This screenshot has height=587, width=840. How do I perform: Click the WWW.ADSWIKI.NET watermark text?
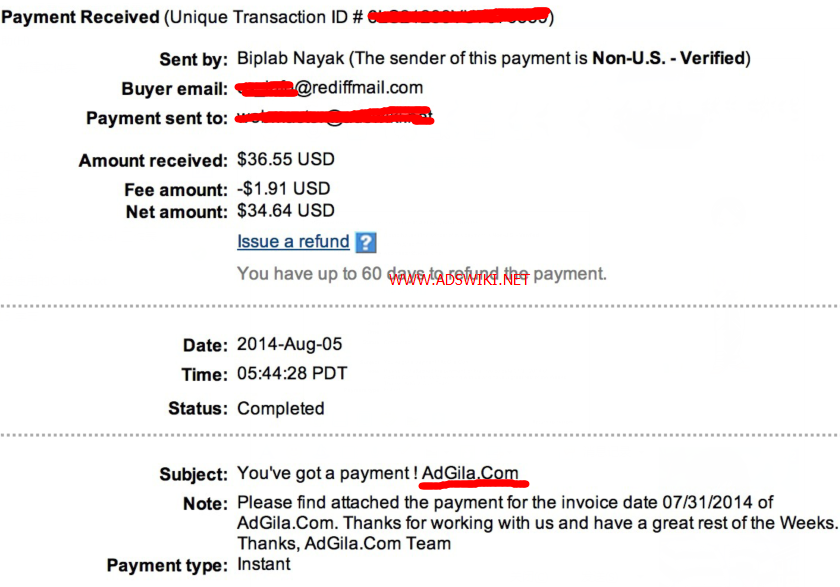point(459,280)
